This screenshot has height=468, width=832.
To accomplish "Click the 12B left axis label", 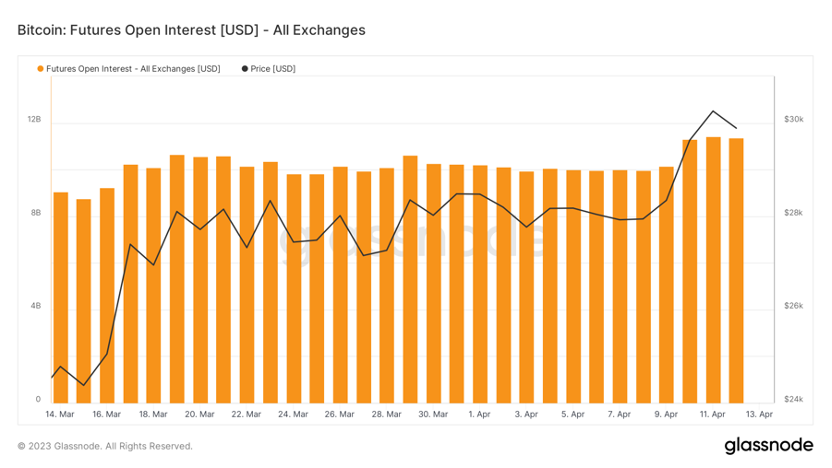I will click(x=34, y=119).
